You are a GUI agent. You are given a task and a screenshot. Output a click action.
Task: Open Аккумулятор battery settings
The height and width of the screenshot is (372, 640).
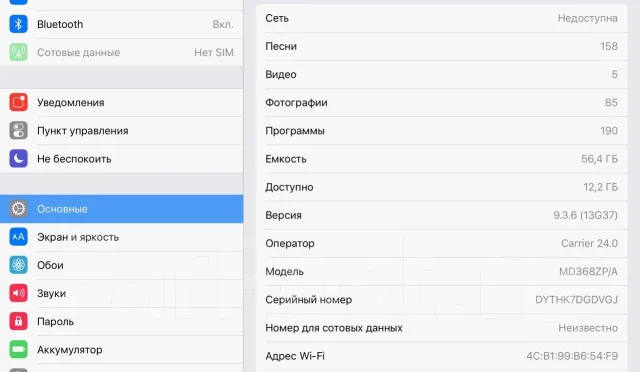122,350
